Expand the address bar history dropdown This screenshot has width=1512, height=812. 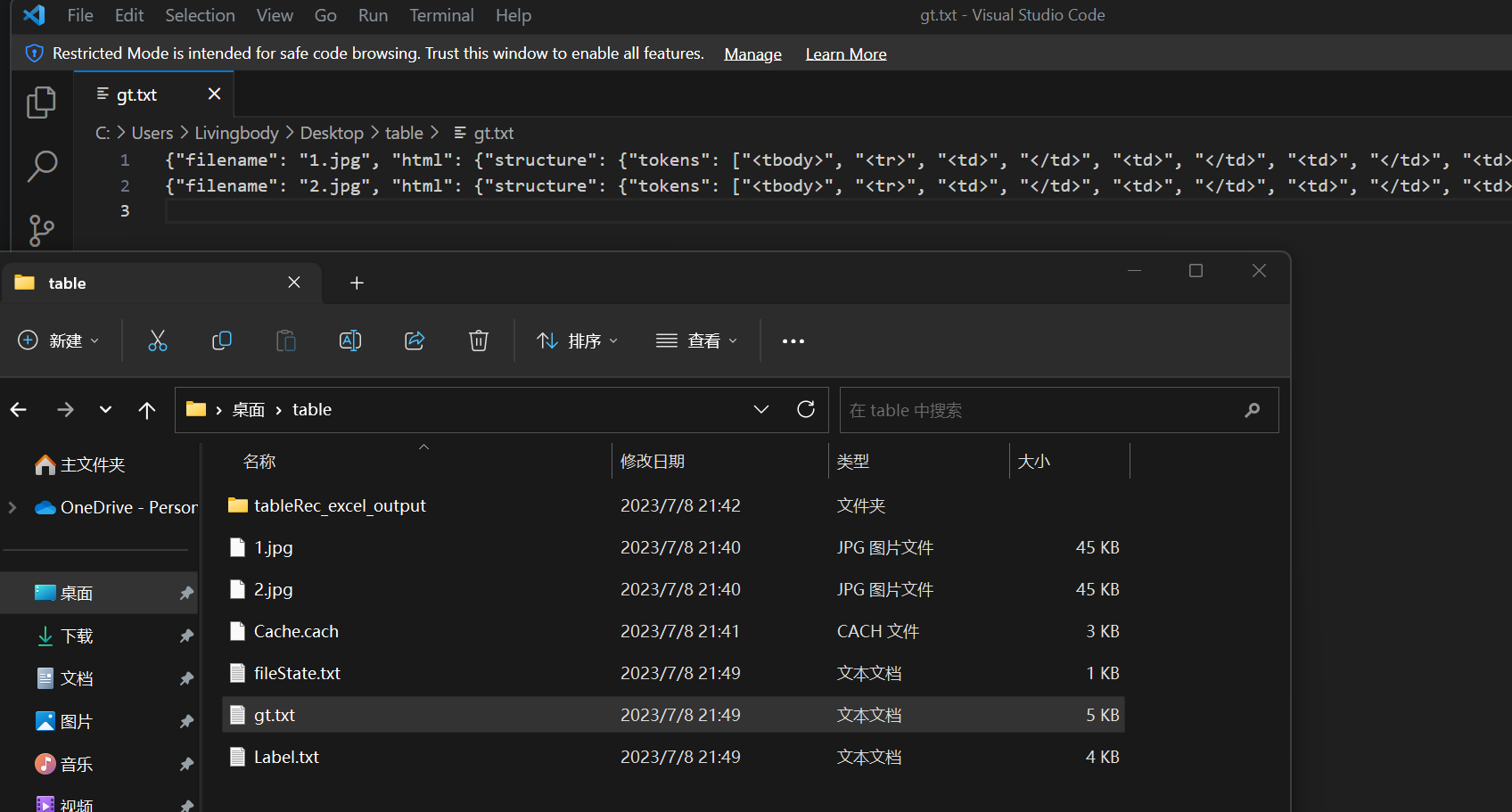760,409
